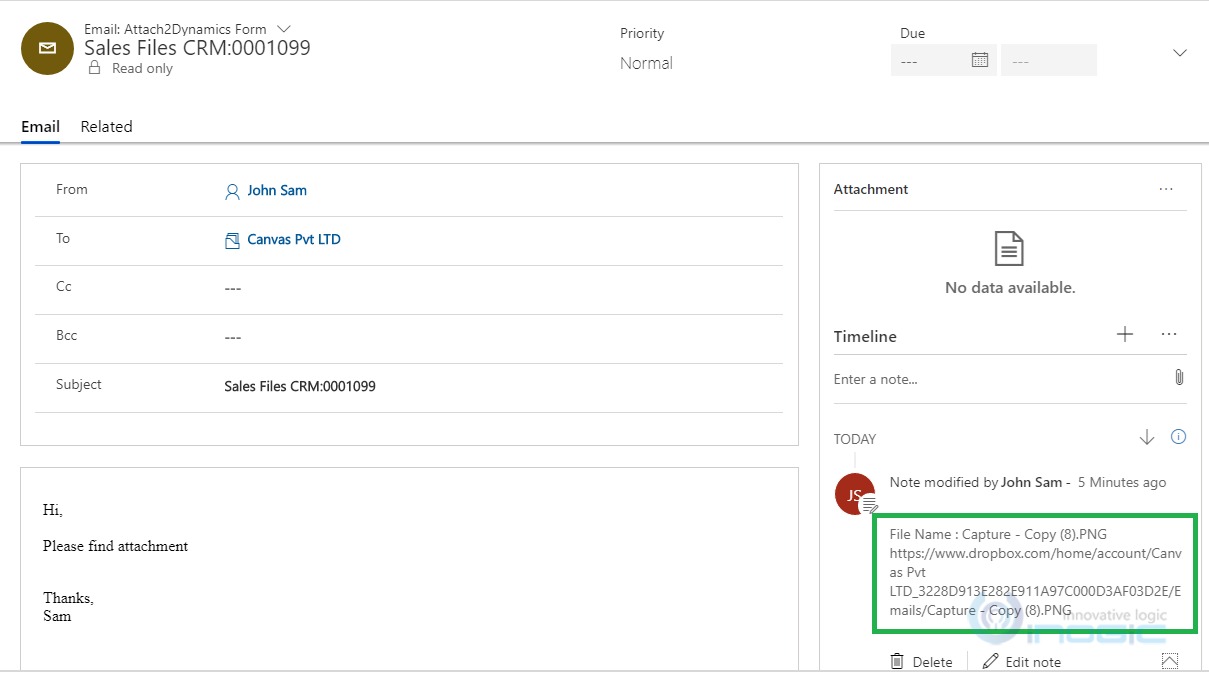This screenshot has height=678, width=1209.
Task: Open the Attach2Dynamics Form selector dropdown
Action: [283, 29]
